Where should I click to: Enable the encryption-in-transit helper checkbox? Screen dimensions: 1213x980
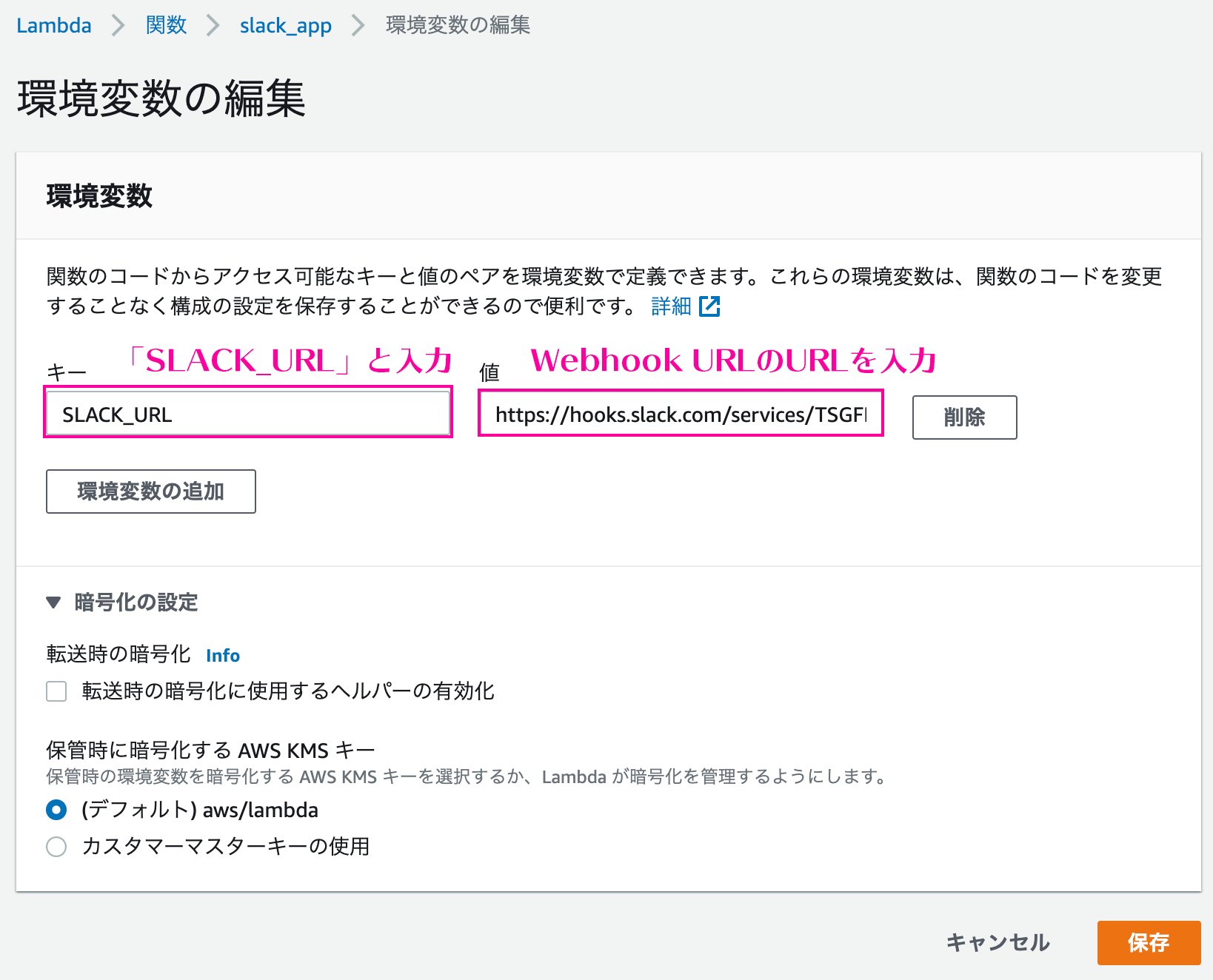[56, 691]
